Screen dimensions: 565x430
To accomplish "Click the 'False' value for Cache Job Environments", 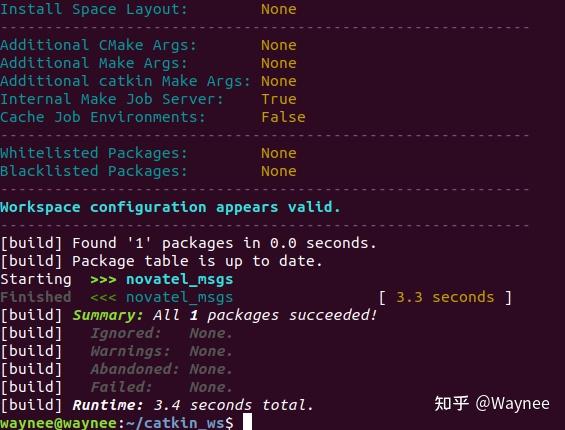I will click(x=283, y=117).
